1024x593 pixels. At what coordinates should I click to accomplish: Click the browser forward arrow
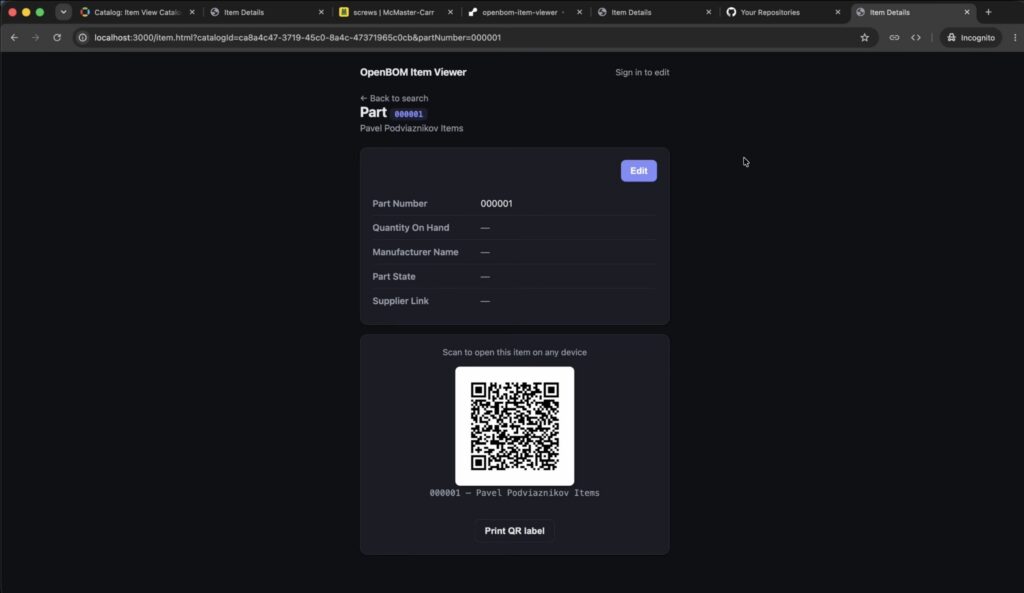[35, 38]
